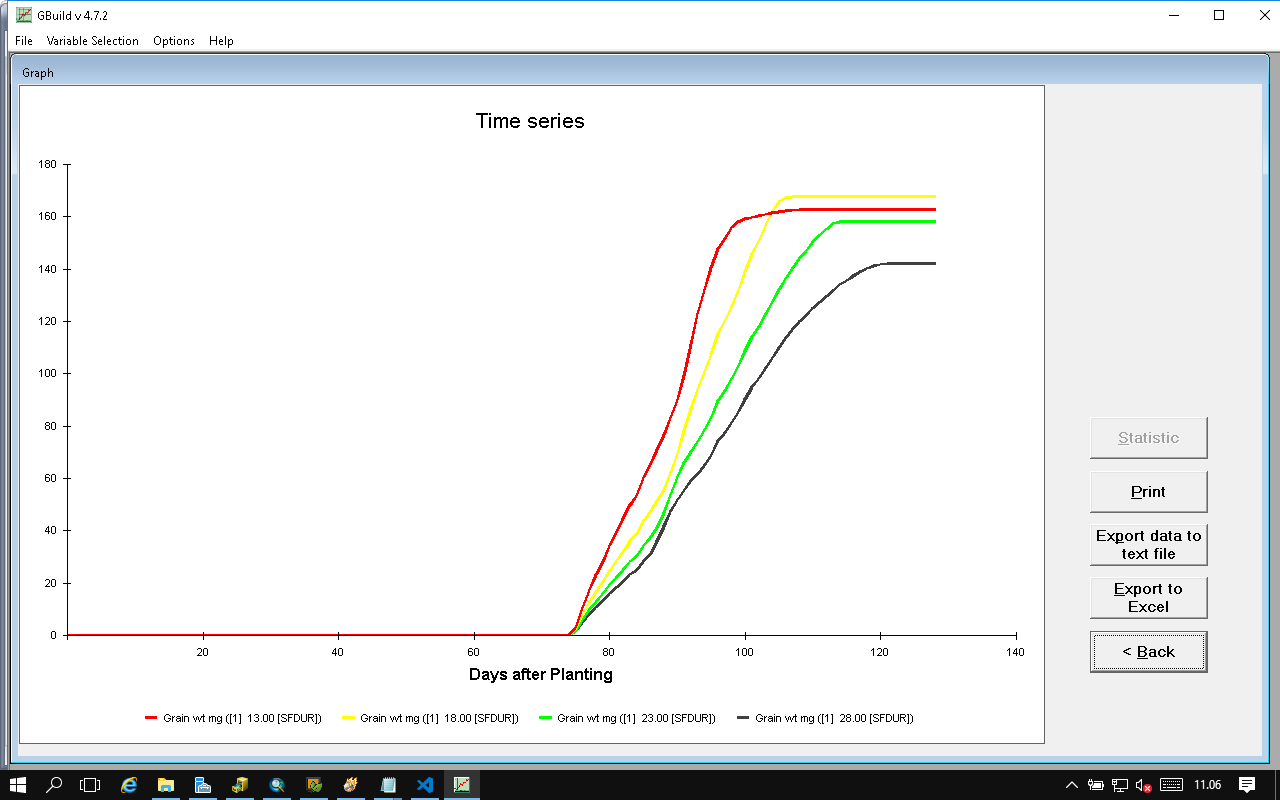The image size is (1280, 800).
Task: Open Internet Explorer from the taskbar
Action: tap(129, 785)
